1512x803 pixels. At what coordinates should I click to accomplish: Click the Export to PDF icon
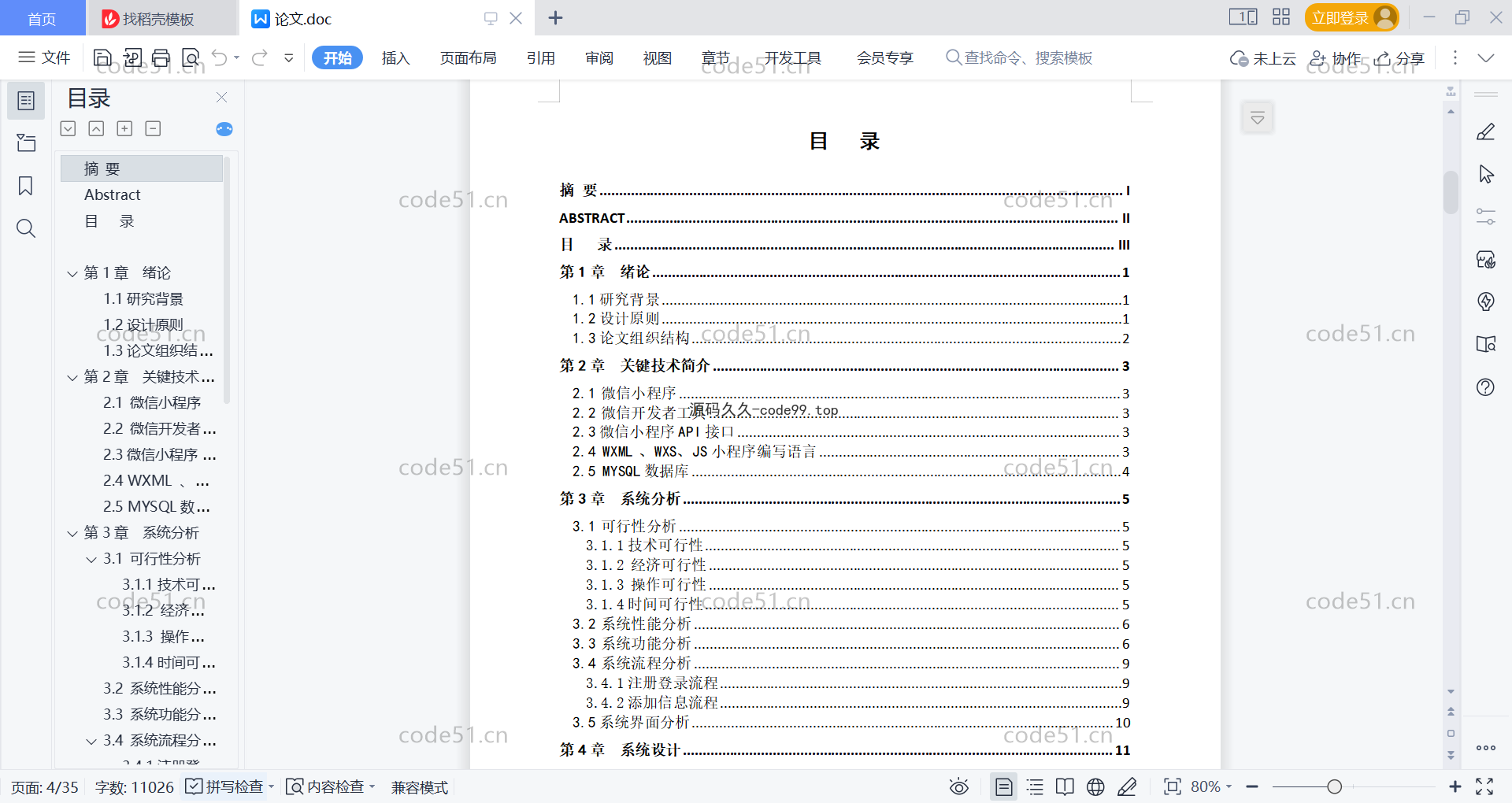[132, 57]
